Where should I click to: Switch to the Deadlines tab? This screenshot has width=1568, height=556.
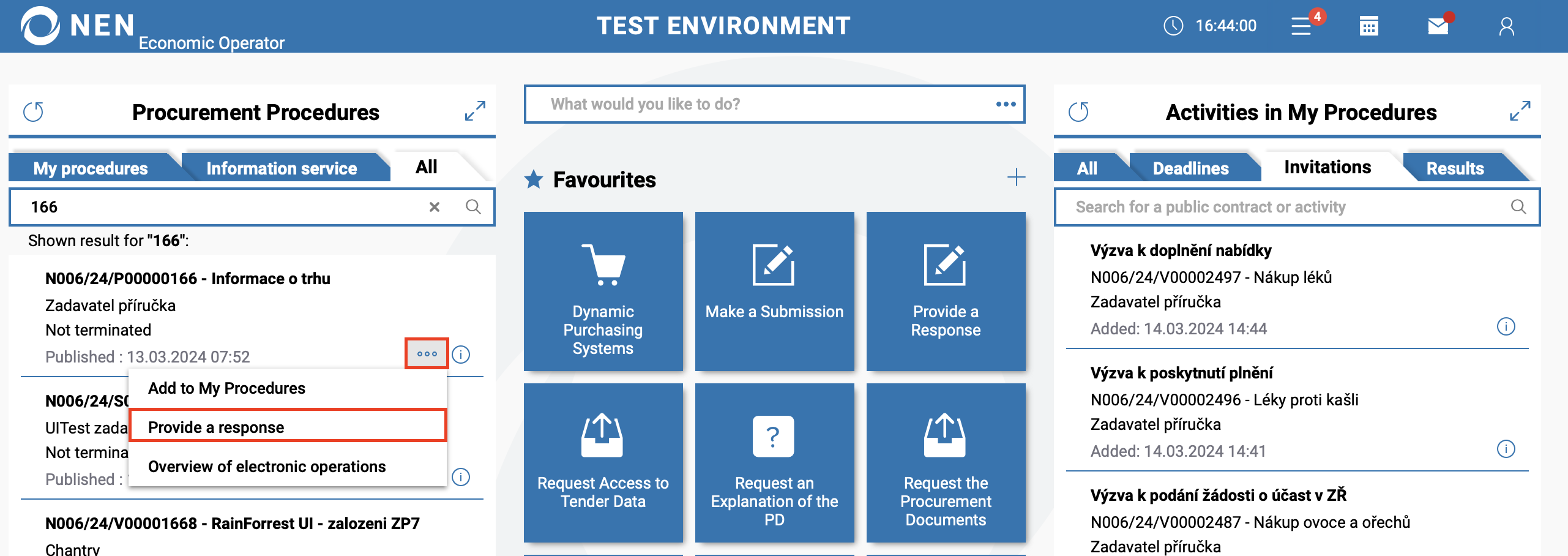point(1190,168)
